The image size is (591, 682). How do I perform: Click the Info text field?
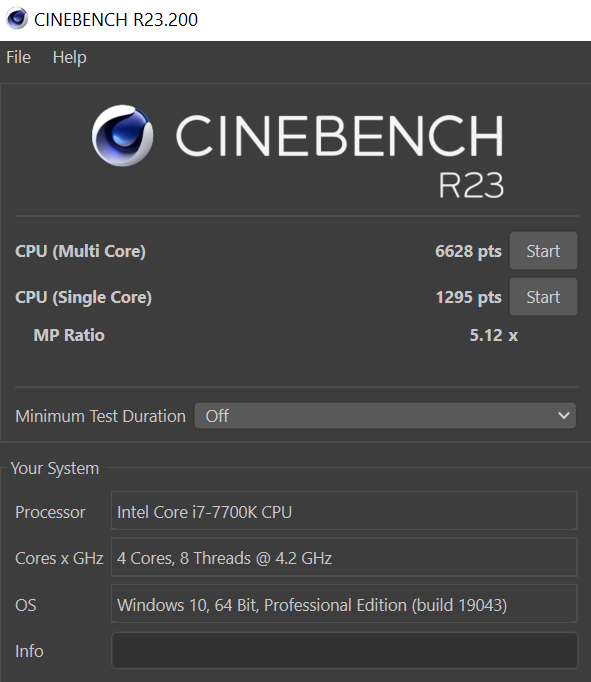(344, 650)
